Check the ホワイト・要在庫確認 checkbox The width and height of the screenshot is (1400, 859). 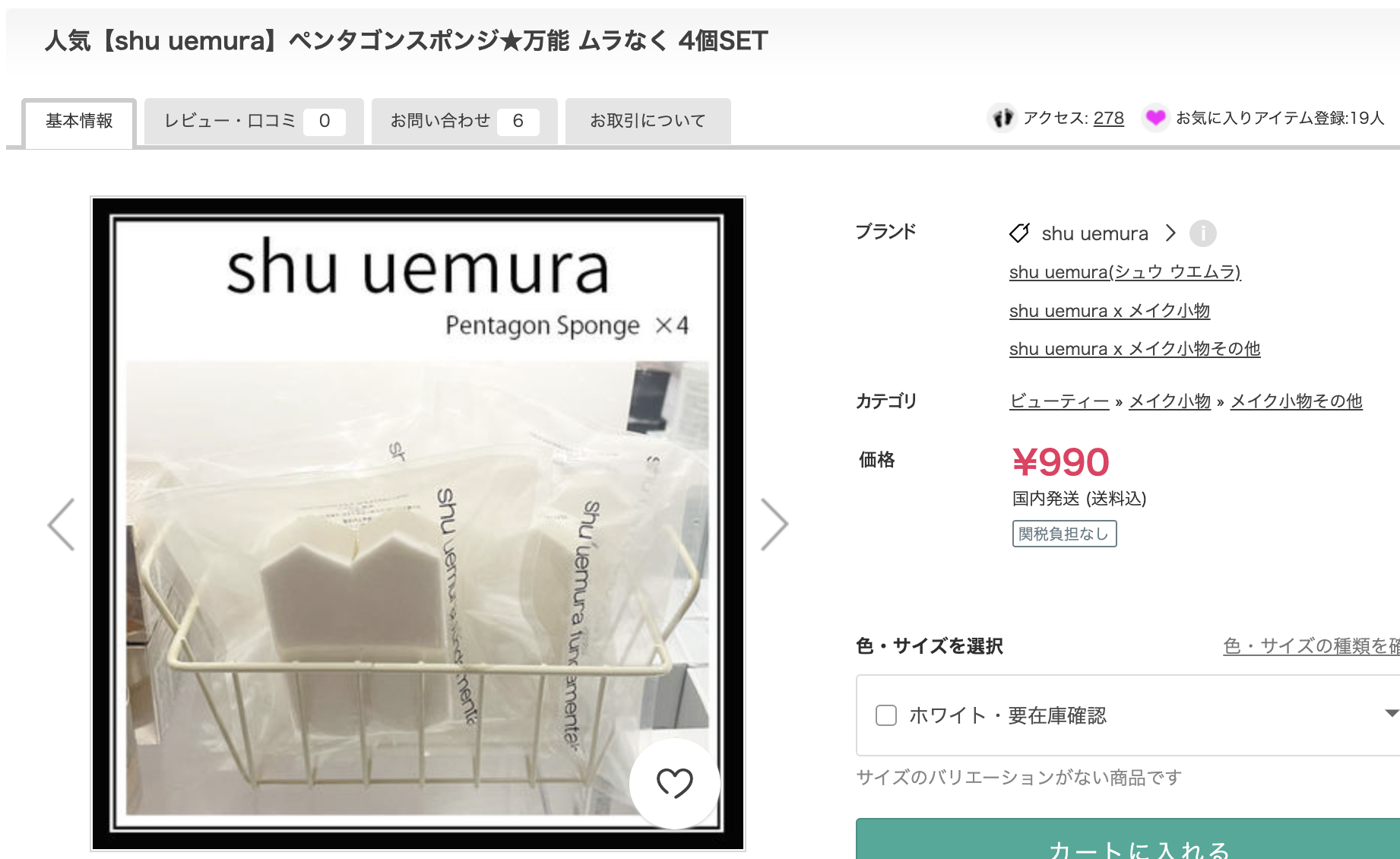point(886,715)
